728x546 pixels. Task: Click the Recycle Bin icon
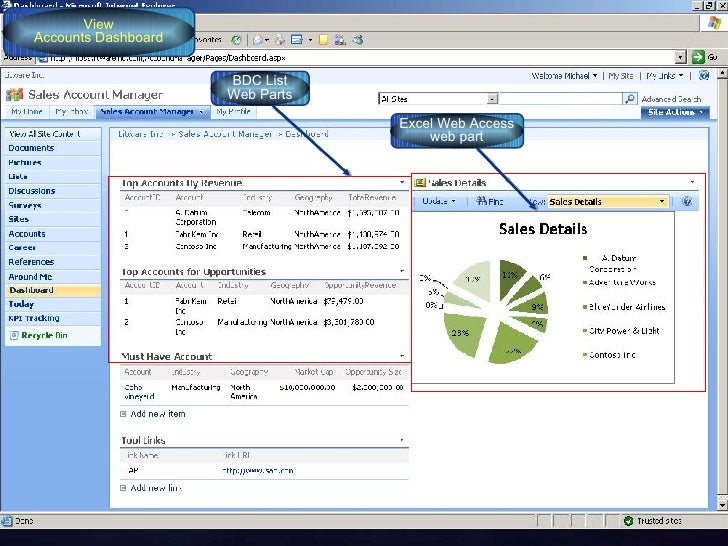click(14, 335)
